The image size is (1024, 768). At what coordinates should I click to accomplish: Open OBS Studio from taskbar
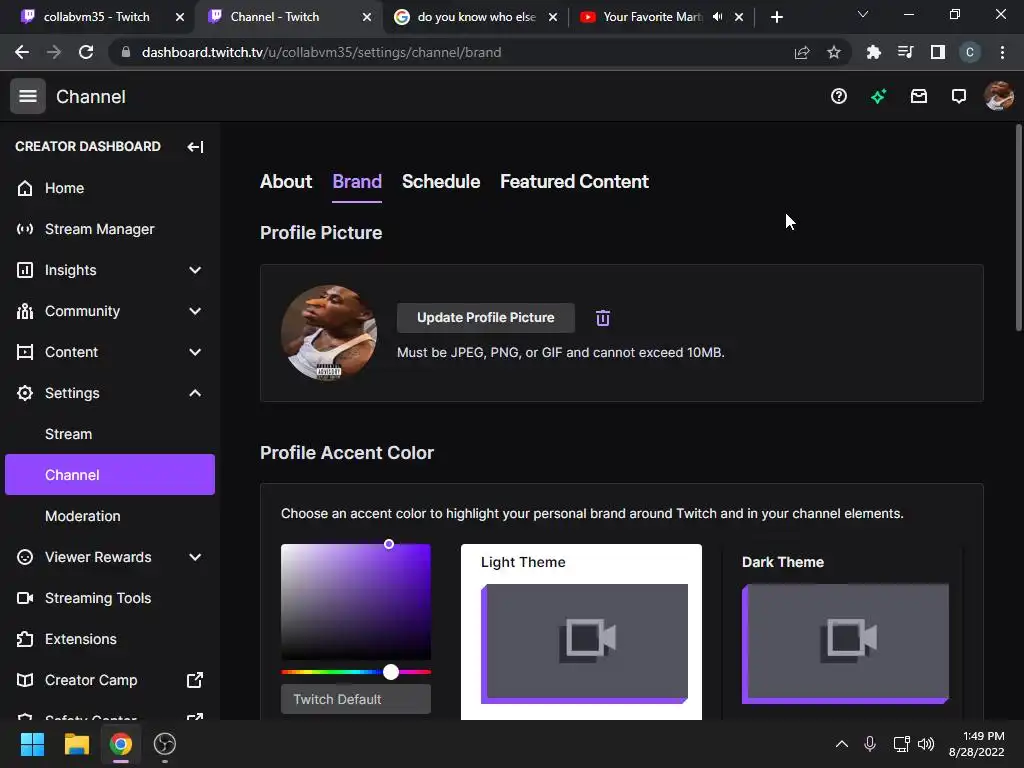165,744
